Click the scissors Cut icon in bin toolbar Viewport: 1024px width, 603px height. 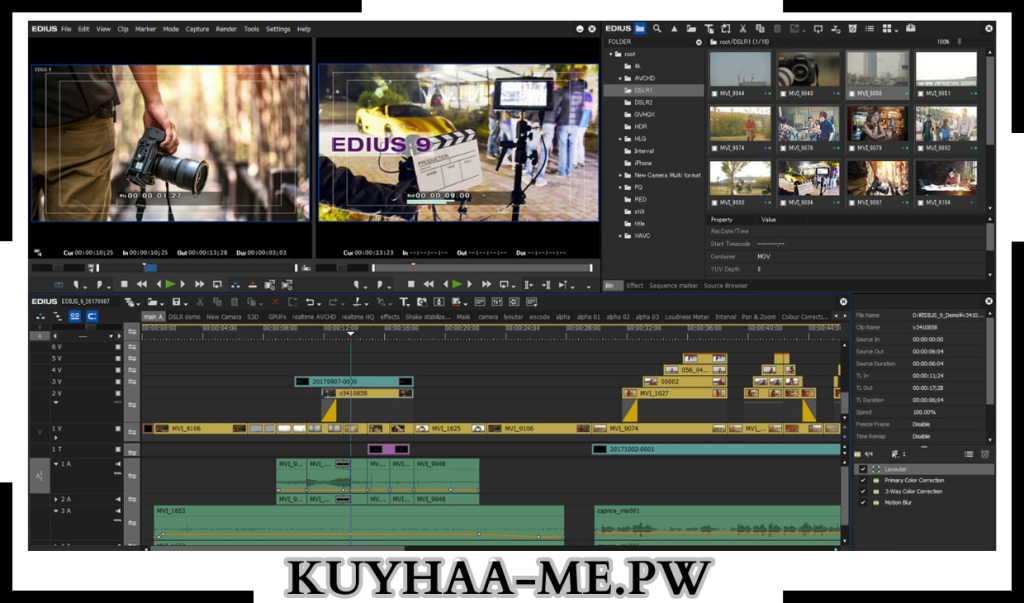click(743, 29)
